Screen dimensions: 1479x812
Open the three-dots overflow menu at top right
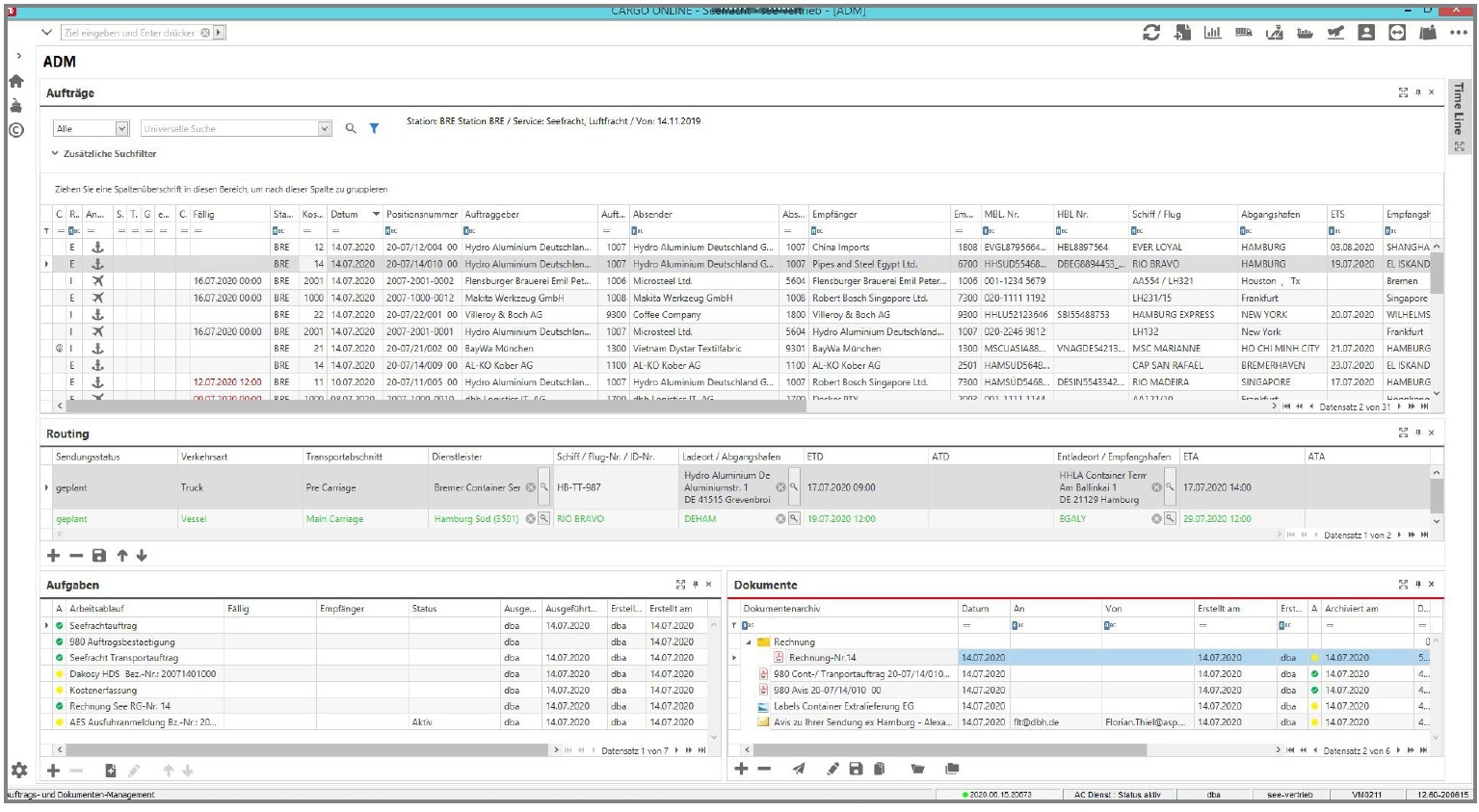1459,33
